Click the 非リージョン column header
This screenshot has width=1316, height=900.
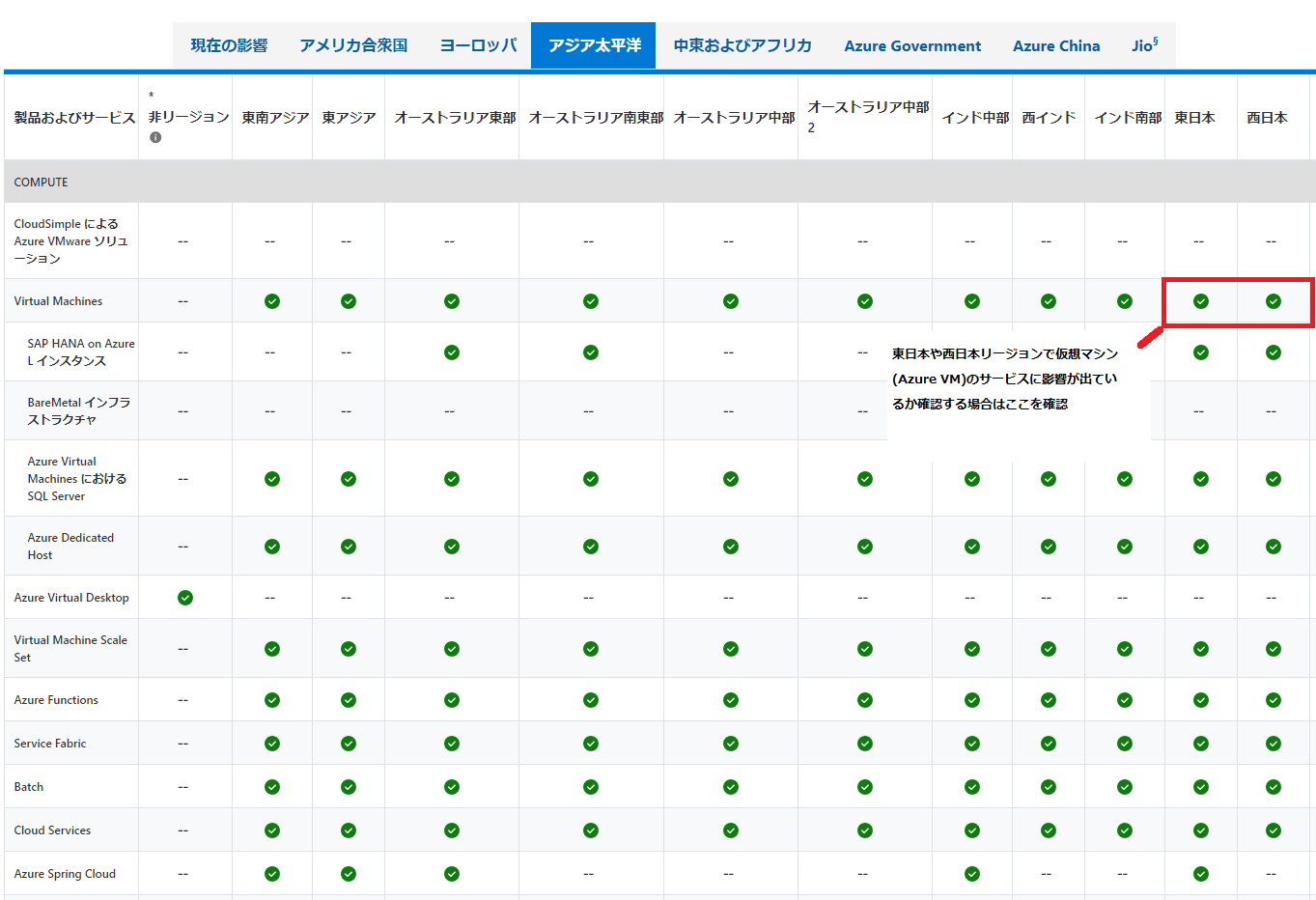188,117
